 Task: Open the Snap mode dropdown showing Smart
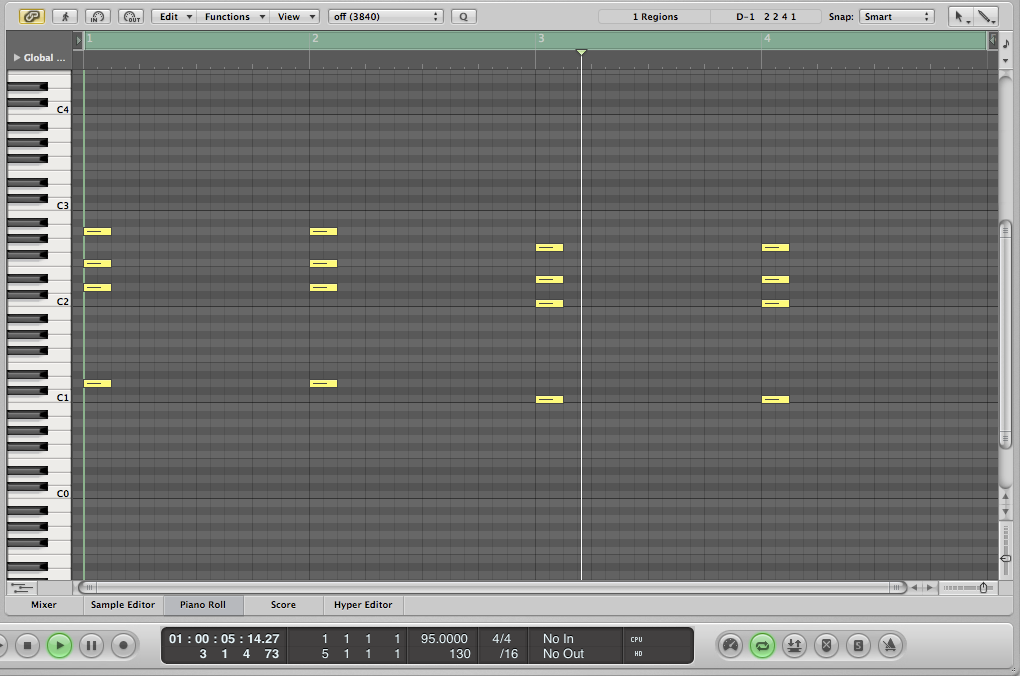tap(896, 16)
